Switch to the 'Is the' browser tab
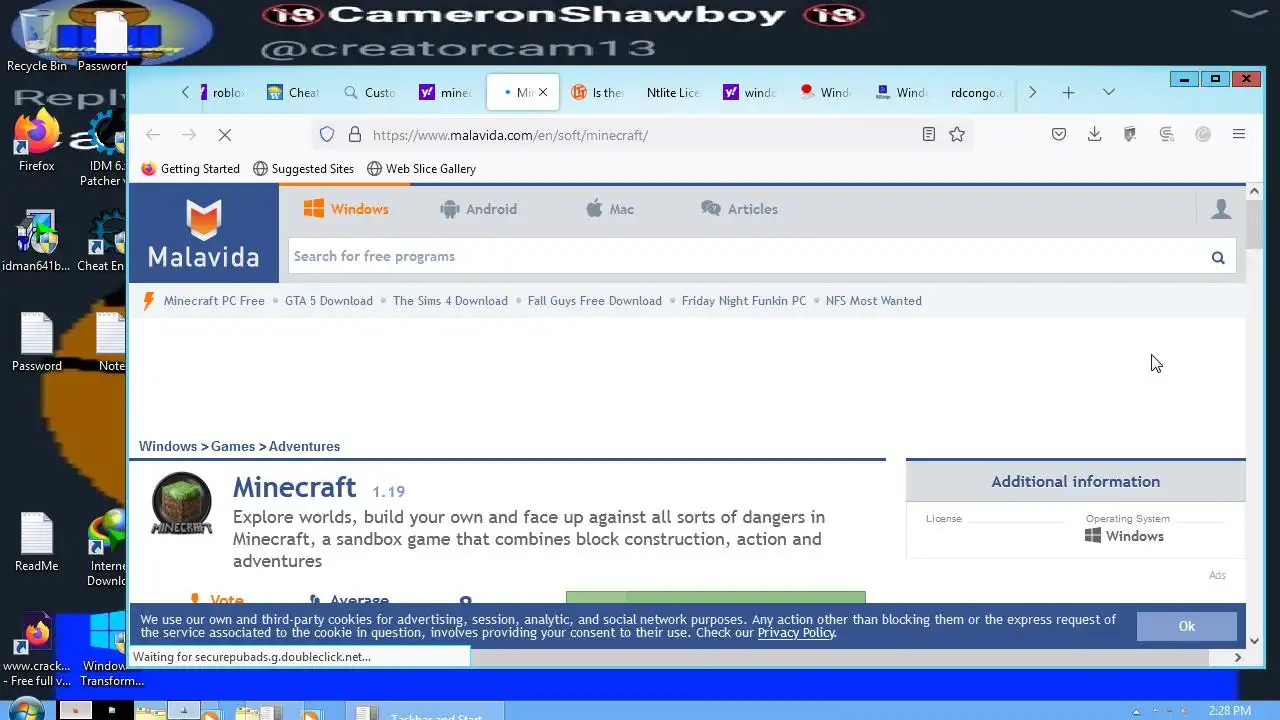Viewport: 1280px width, 720px height. 599,92
